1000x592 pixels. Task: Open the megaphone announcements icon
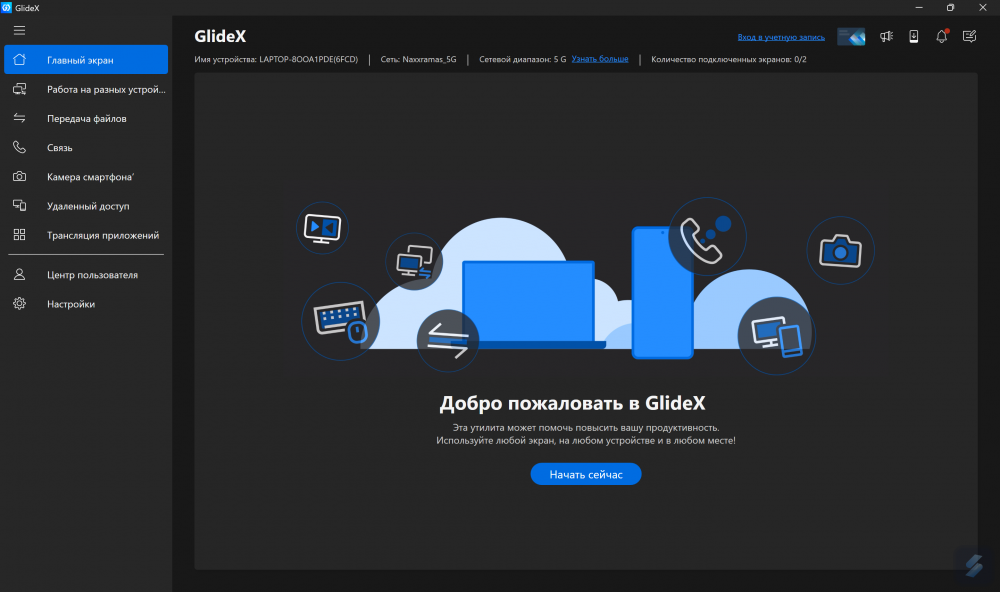click(886, 36)
